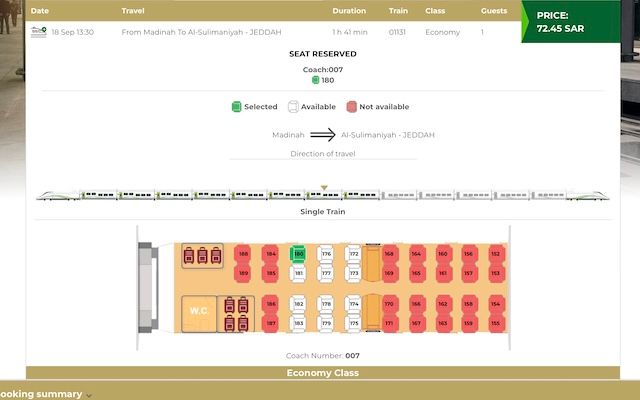Pick seat 174 on the seat map
This screenshot has height=400, width=640.
(x=353, y=303)
